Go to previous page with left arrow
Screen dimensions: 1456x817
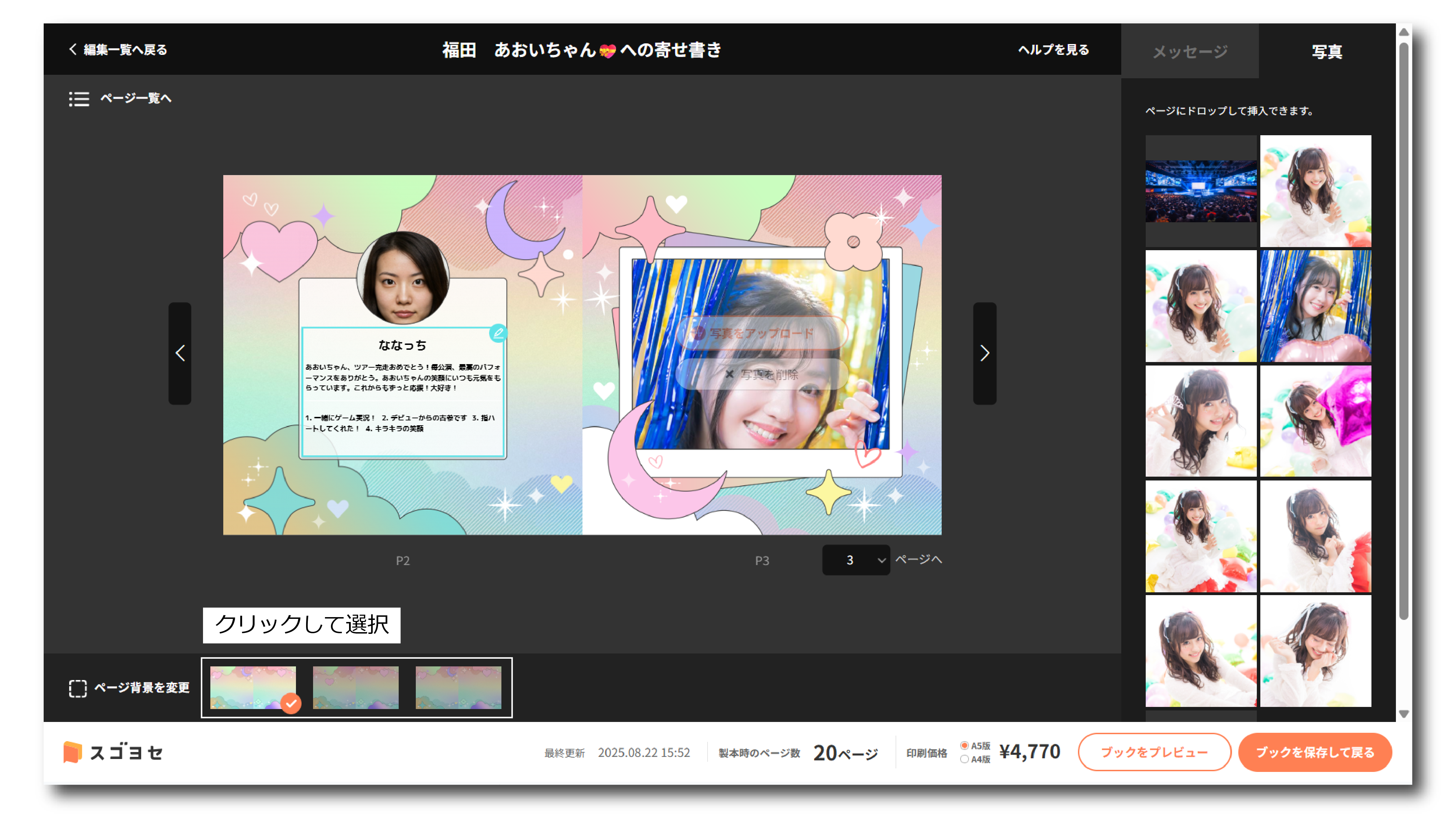point(180,353)
